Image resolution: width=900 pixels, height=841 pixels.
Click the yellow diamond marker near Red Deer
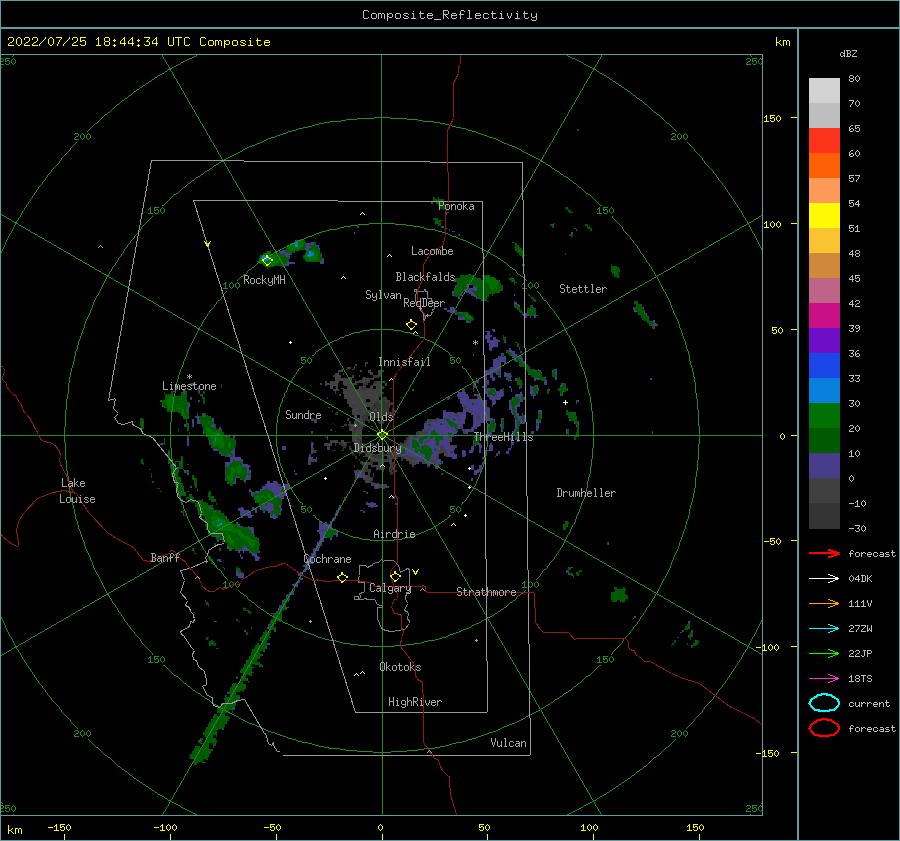pyautogui.click(x=411, y=325)
